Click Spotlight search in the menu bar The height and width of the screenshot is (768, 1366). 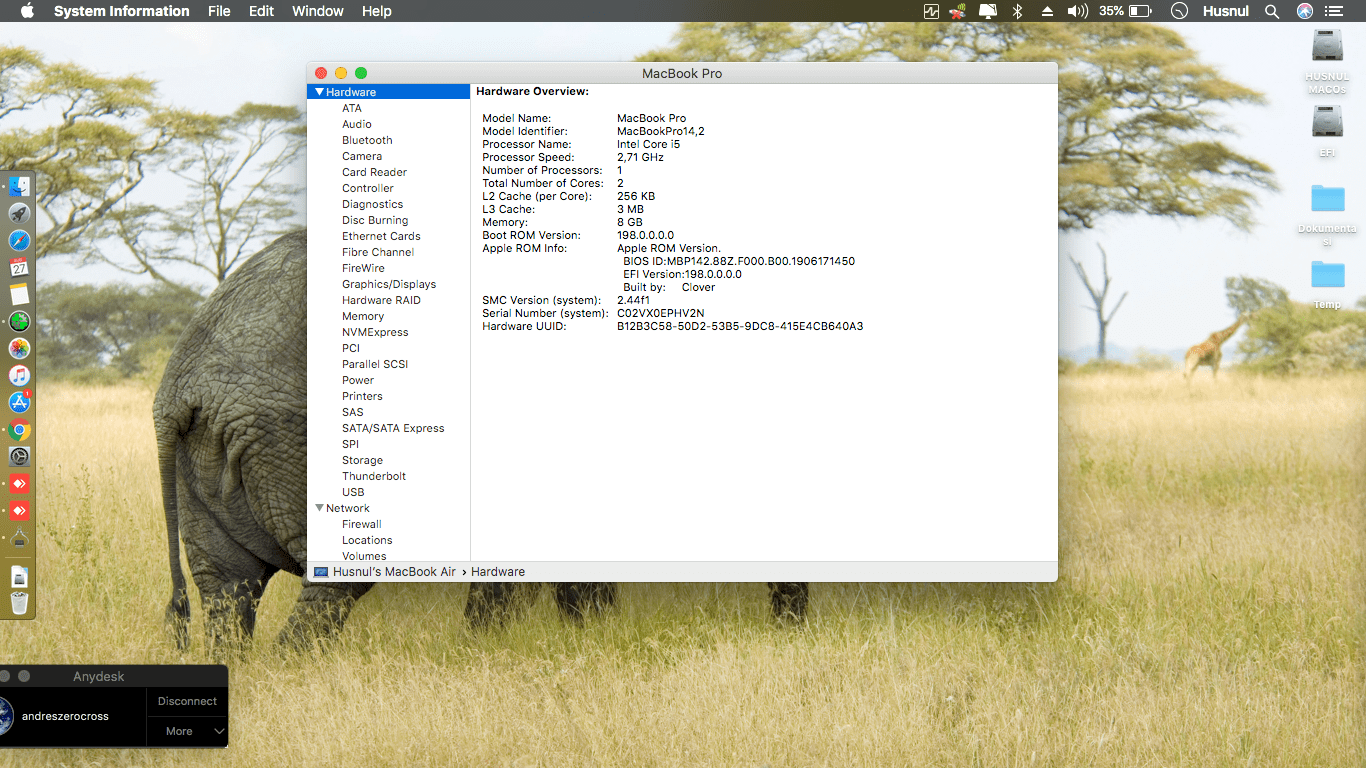click(1271, 11)
